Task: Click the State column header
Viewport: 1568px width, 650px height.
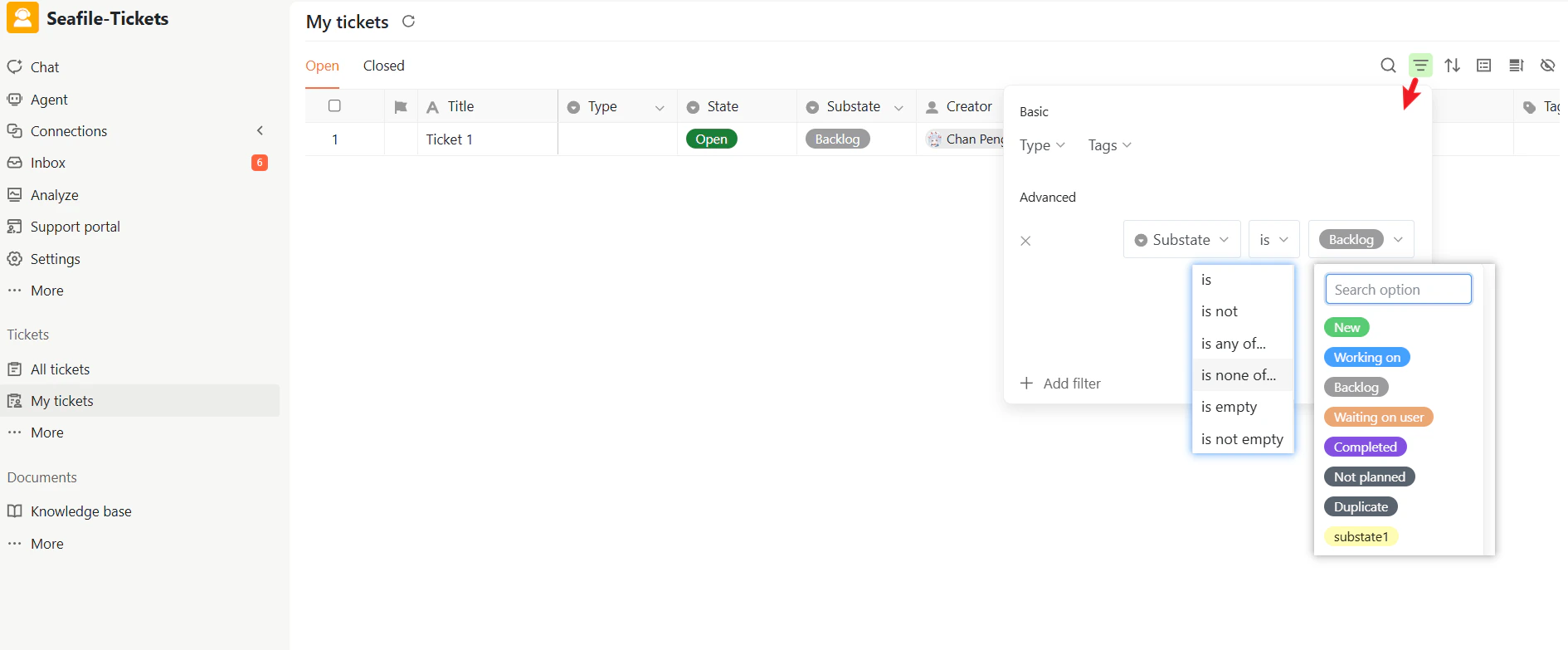Action: (x=737, y=106)
